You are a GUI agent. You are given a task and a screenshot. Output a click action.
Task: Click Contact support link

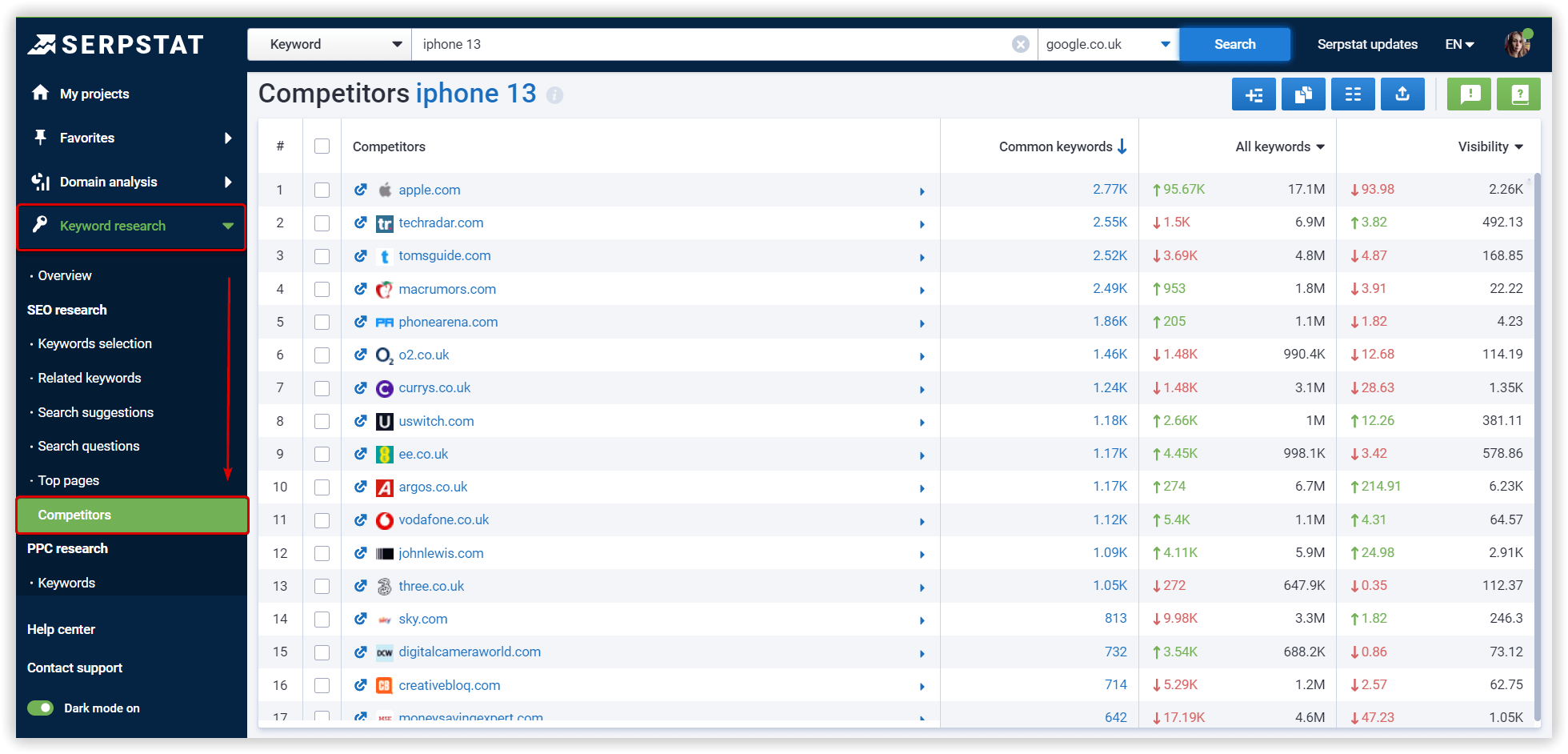pos(74,668)
